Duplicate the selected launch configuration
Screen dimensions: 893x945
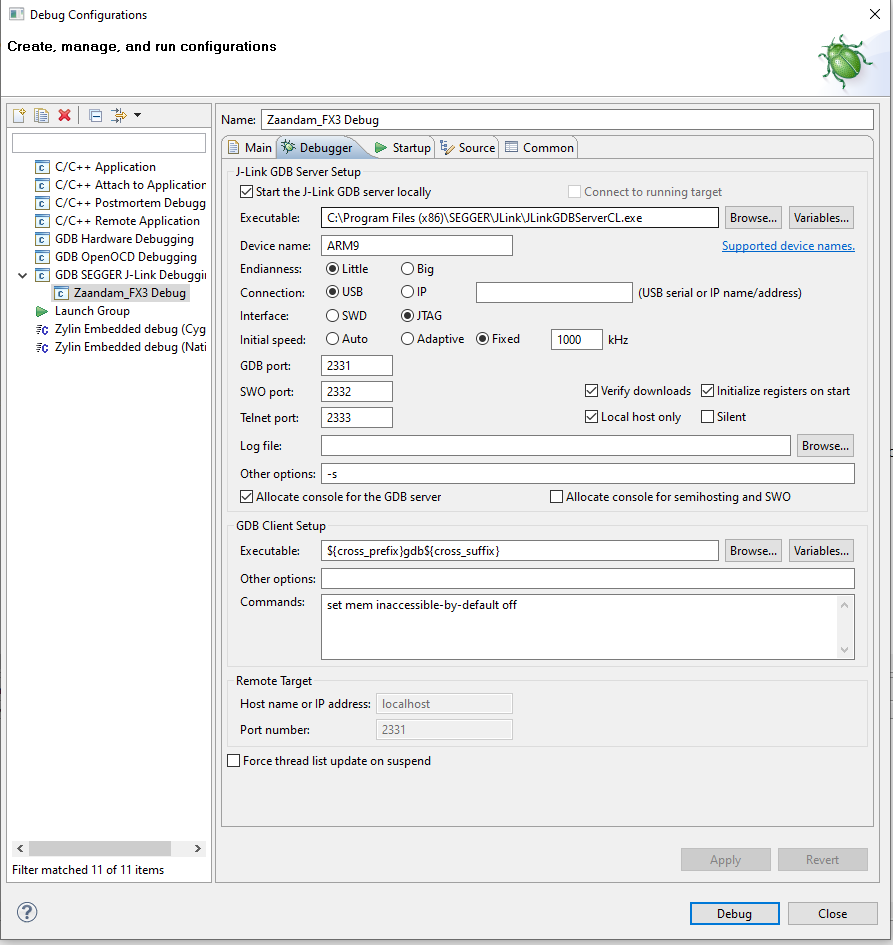coord(41,115)
